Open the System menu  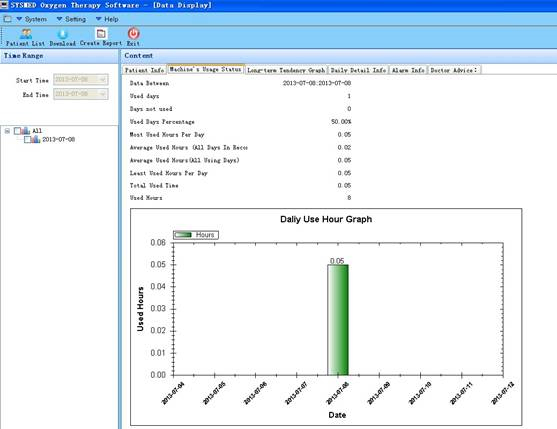[31, 19]
